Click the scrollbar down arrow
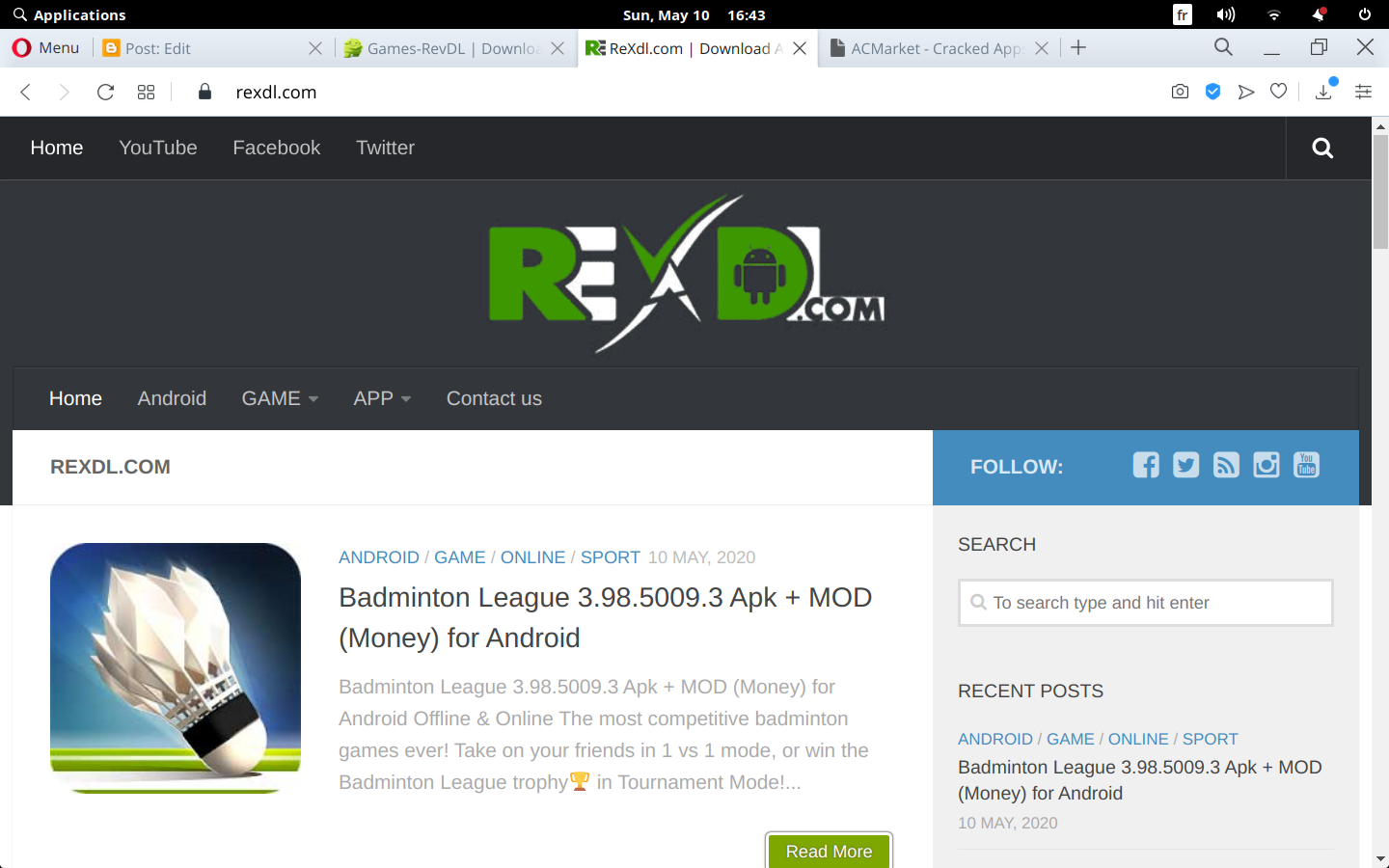Image resolution: width=1389 pixels, height=868 pixels. pos(1380,858)
